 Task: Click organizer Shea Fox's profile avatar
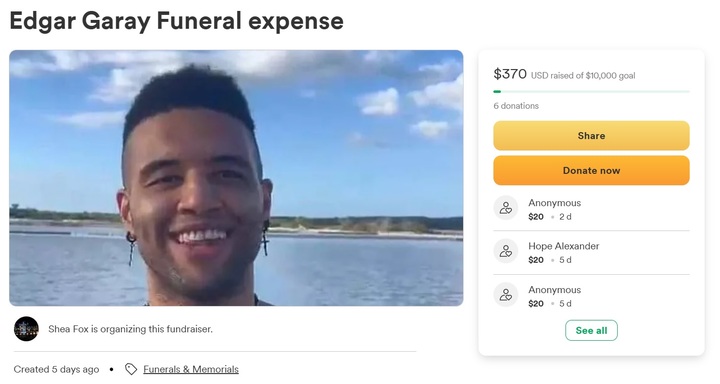[x=26, y=329]
